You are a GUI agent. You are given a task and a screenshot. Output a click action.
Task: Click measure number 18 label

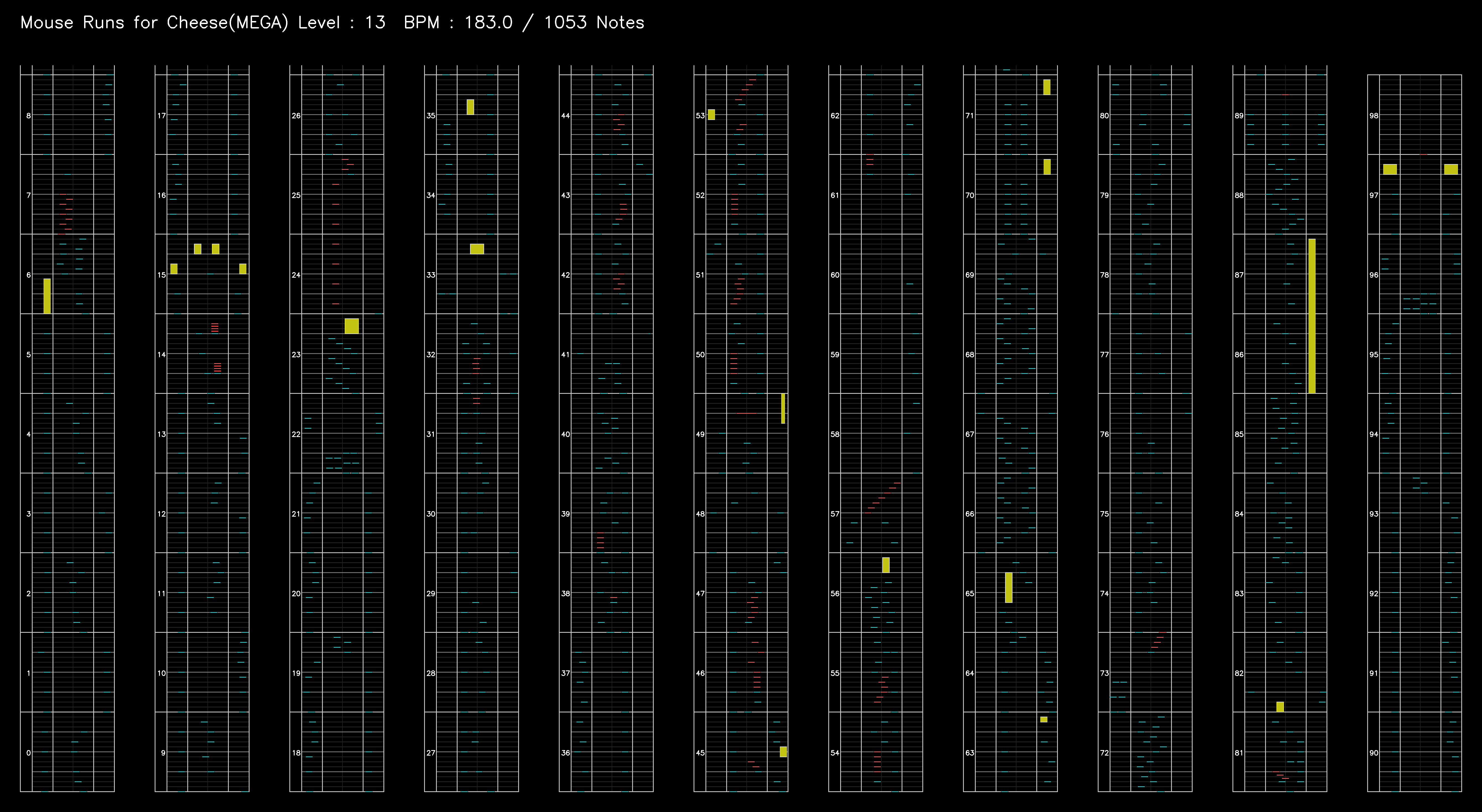click(x=296, y=753)
